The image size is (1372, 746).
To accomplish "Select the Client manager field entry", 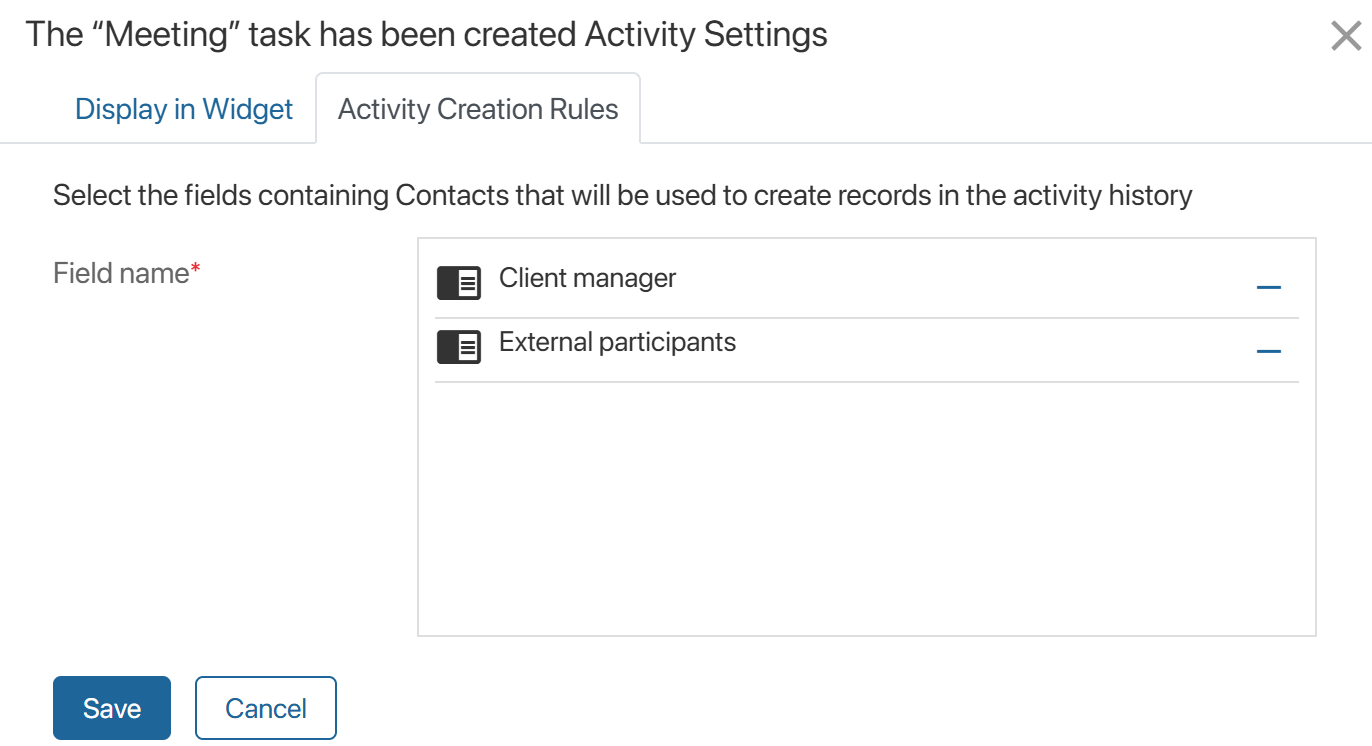I will pyautogui.click(x=586, y=278).
